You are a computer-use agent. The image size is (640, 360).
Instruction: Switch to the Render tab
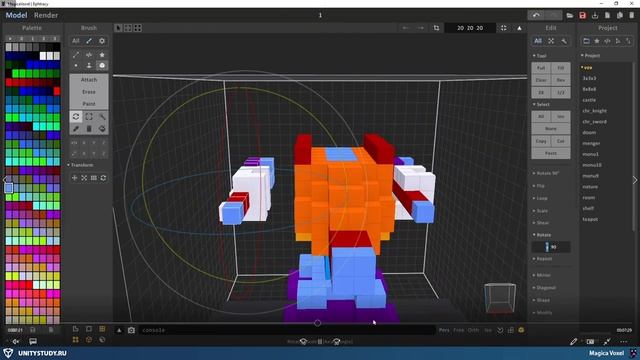pyautogui.click(x=46, y=15)
